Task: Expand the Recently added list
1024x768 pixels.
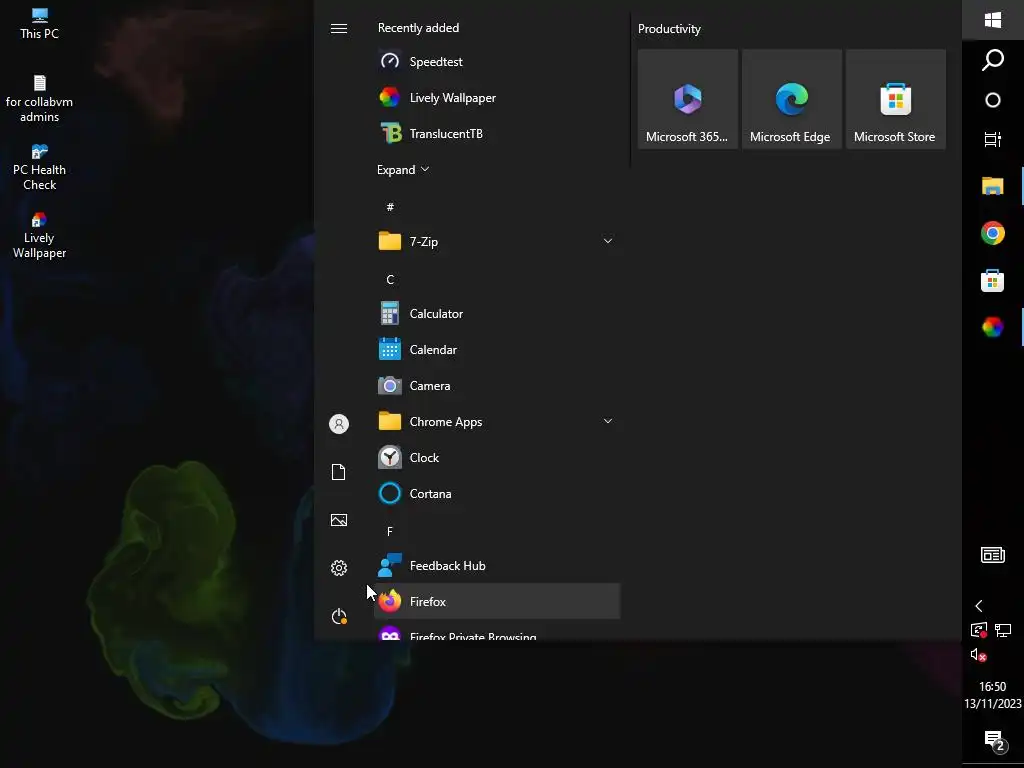Action: click(x=403, y=170)
